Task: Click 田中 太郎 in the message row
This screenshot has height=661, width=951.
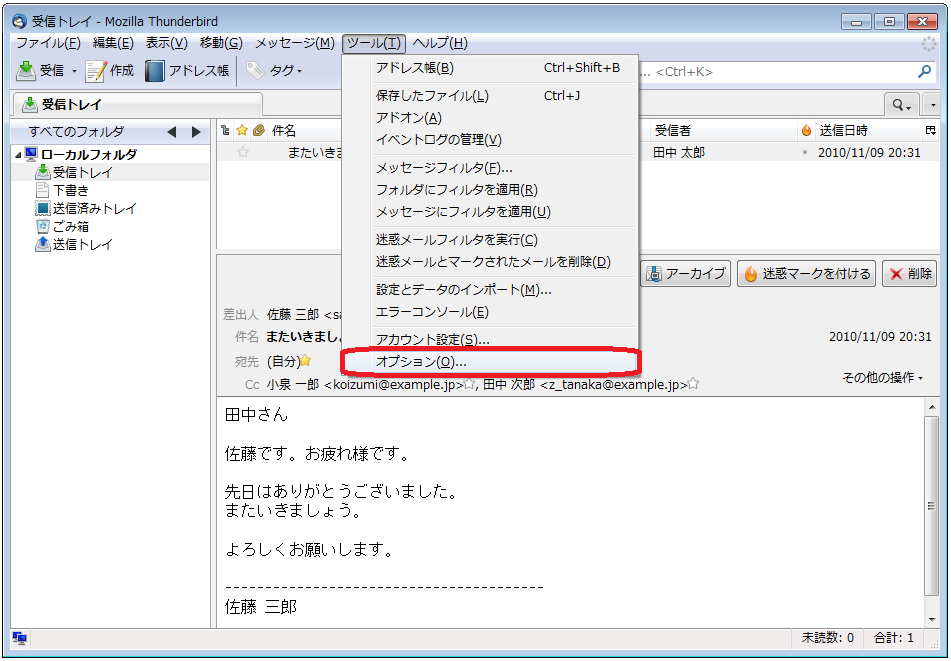Action: [679, 152]
